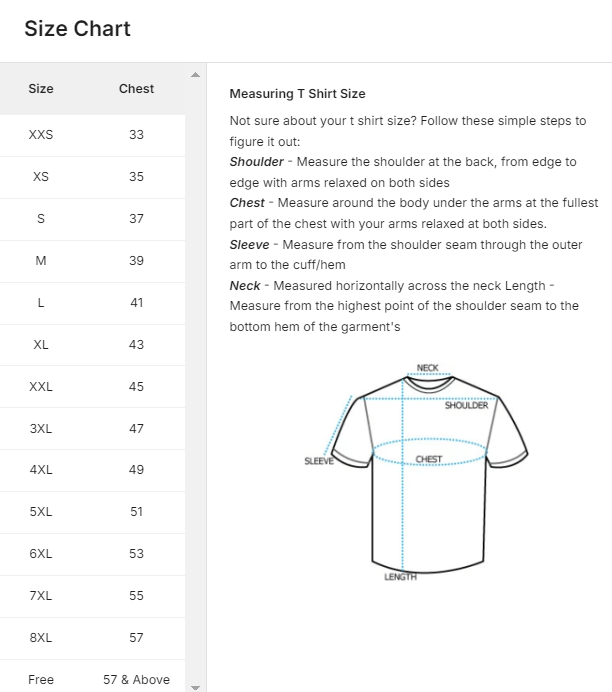Click the size table's vertical scrollbar track
Screen dimensions: 612x692
coord(195,380)
